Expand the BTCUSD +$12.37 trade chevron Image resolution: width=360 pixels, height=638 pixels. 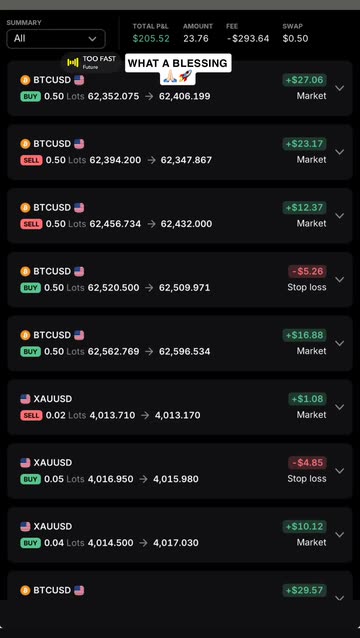pos(339,216)
